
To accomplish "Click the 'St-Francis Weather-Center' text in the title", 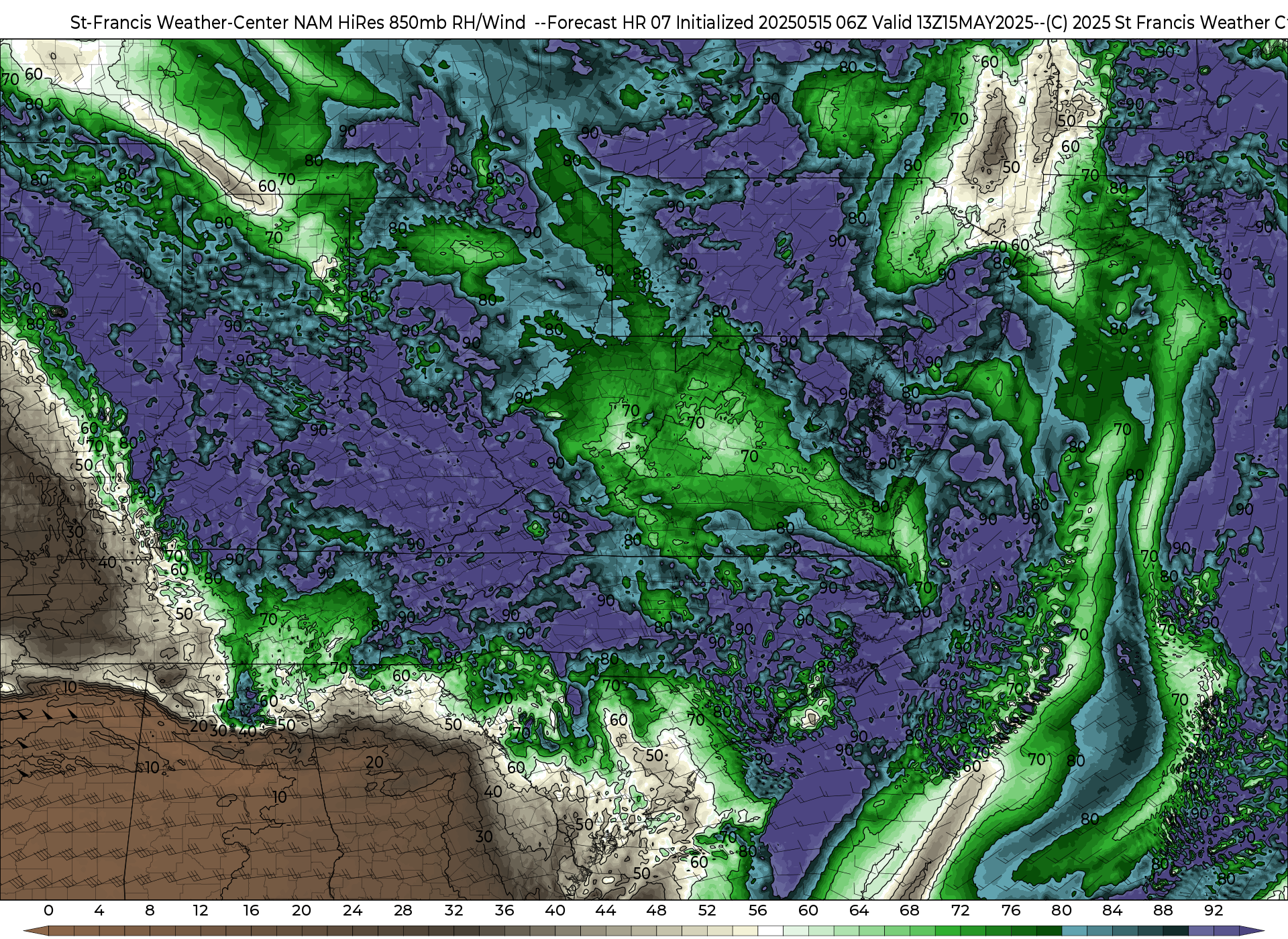I will (180, 23).
